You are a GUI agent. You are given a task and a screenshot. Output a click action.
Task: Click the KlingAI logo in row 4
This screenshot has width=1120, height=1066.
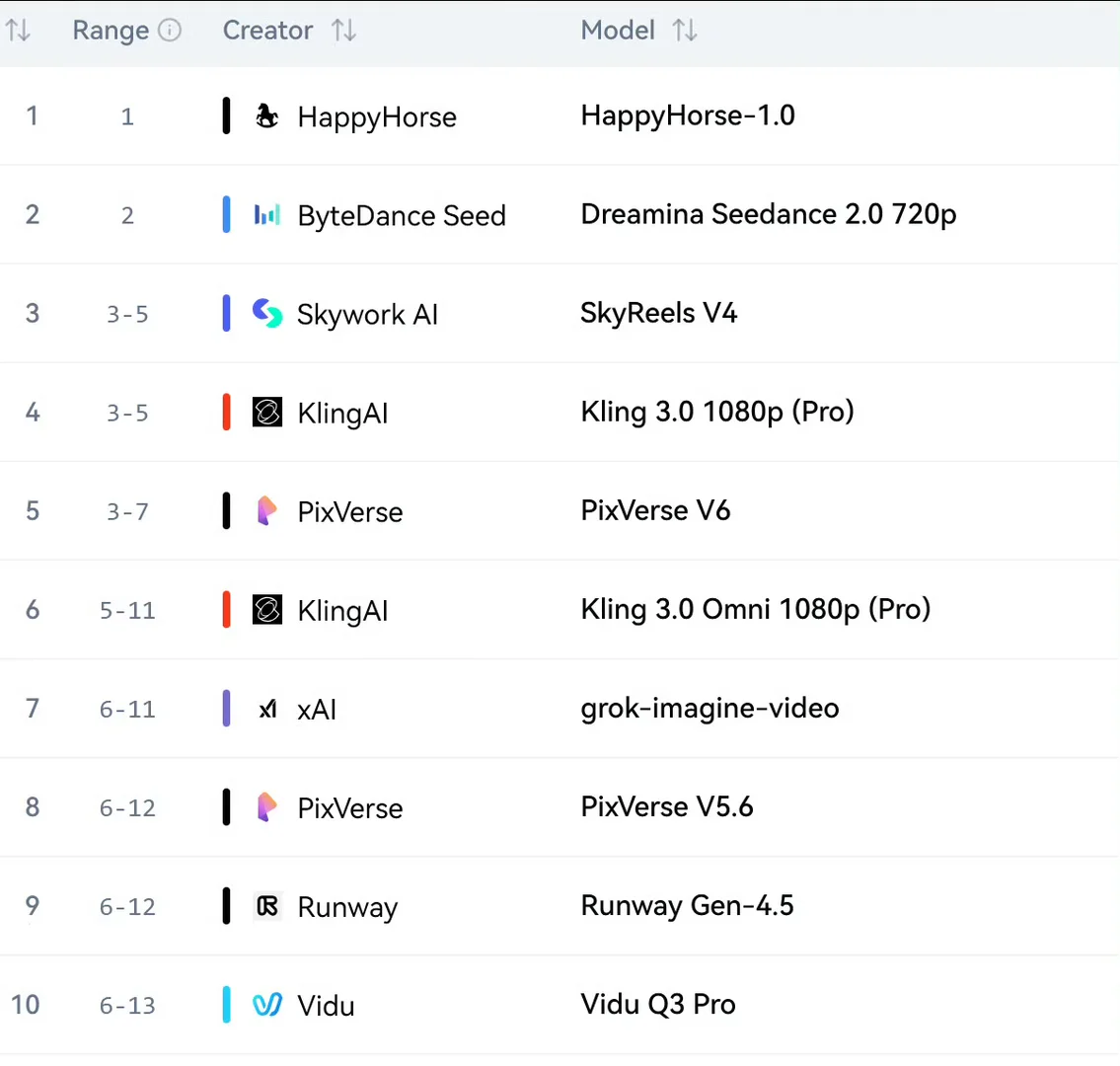267,413
